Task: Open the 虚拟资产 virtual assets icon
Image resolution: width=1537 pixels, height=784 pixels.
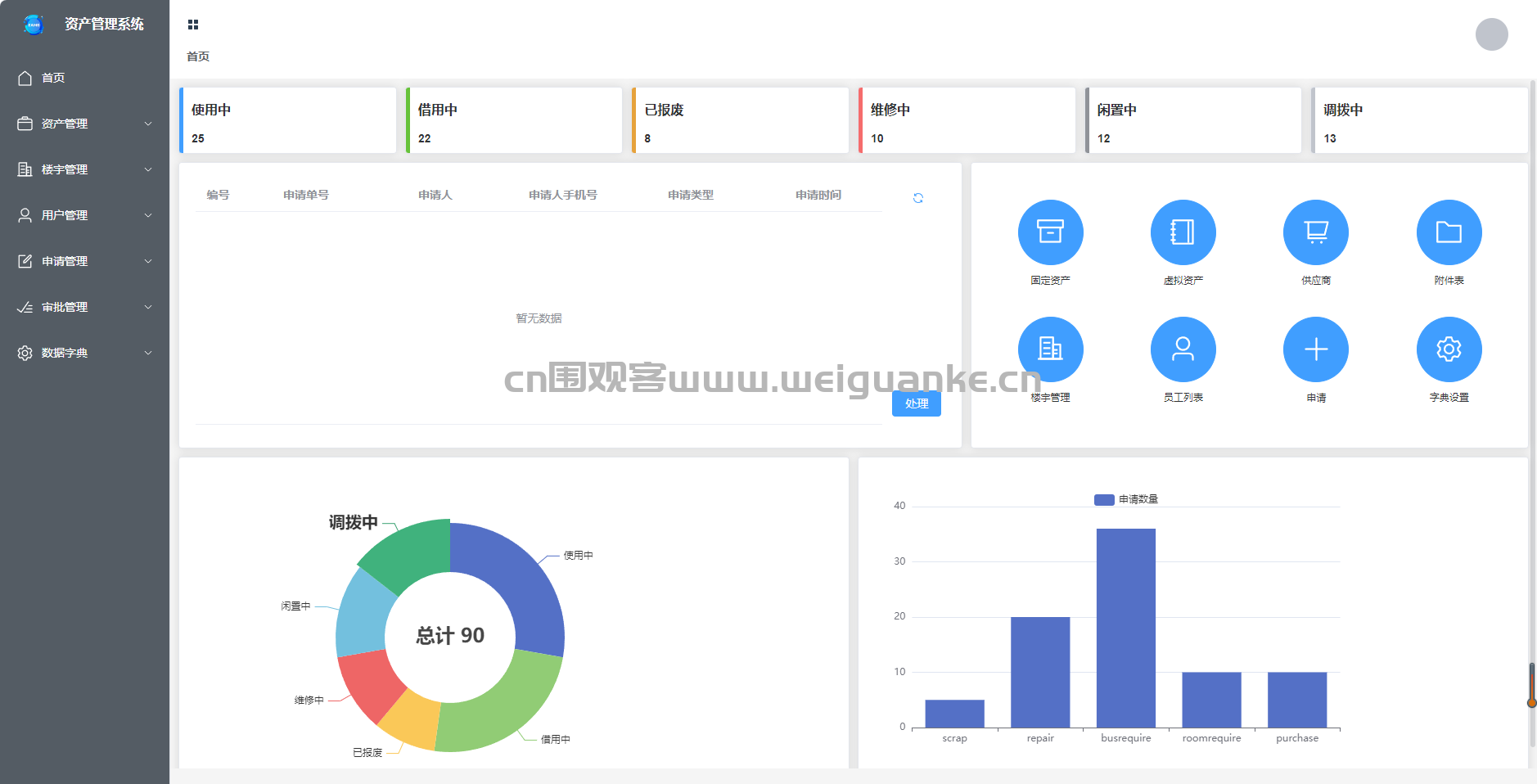Action: coord(1183,232)
